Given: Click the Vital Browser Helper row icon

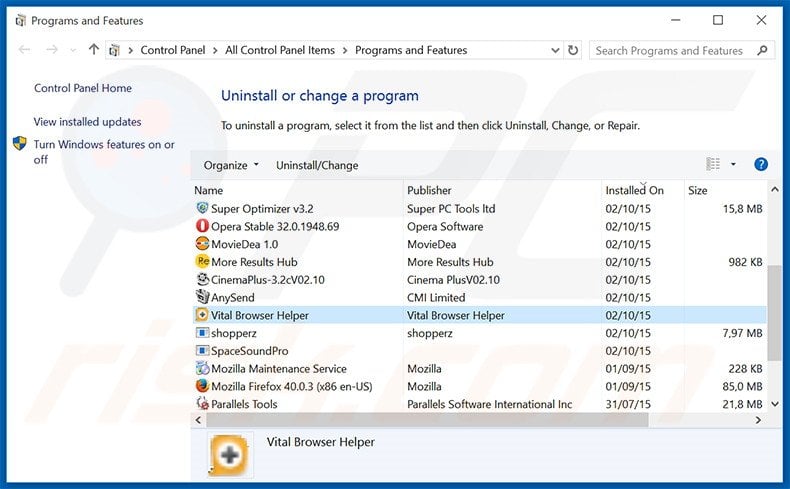Looking at the screenshot, I should pyautogui.click(x=202, y=315).
